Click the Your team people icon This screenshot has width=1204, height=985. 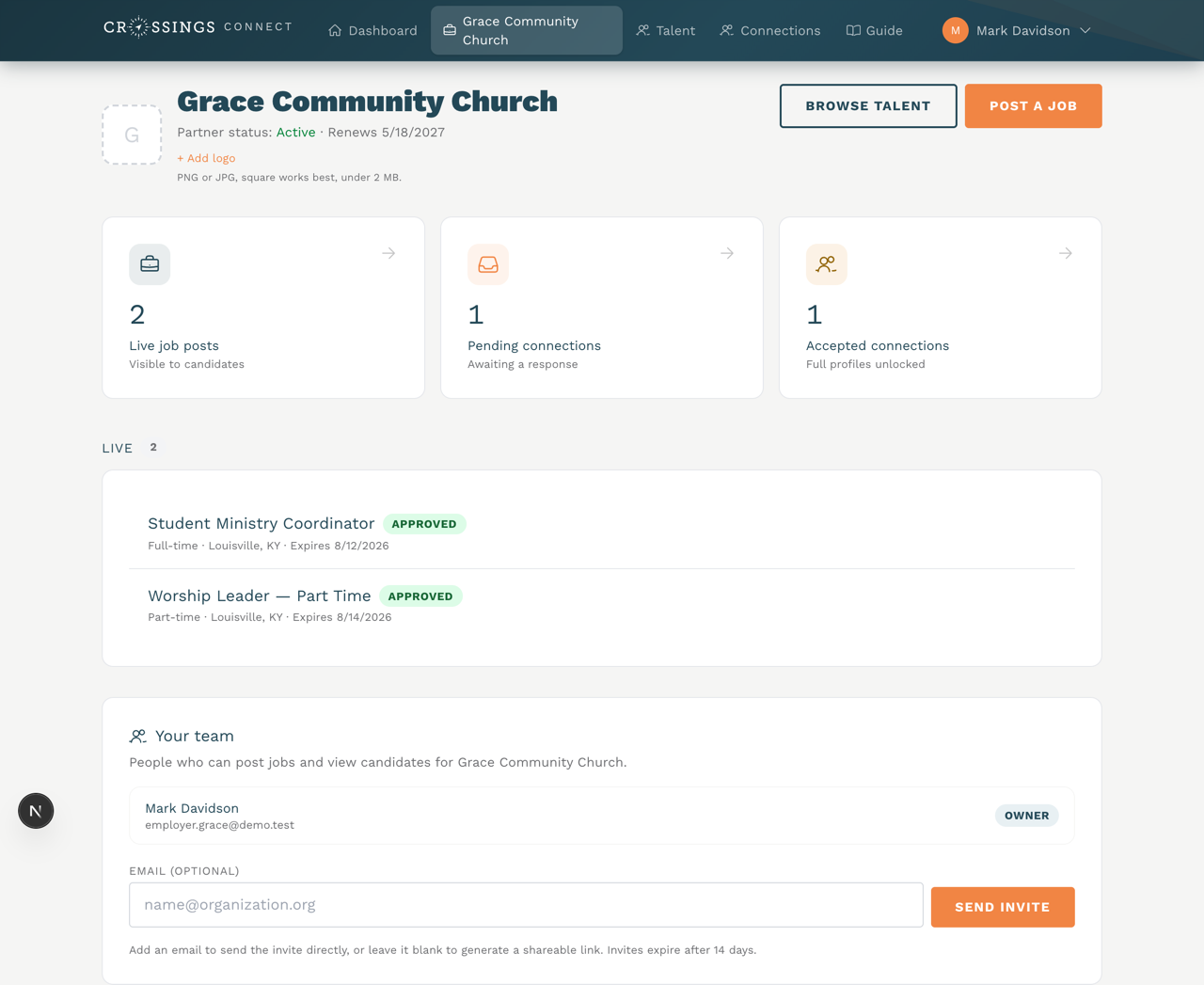pos(138,736)
